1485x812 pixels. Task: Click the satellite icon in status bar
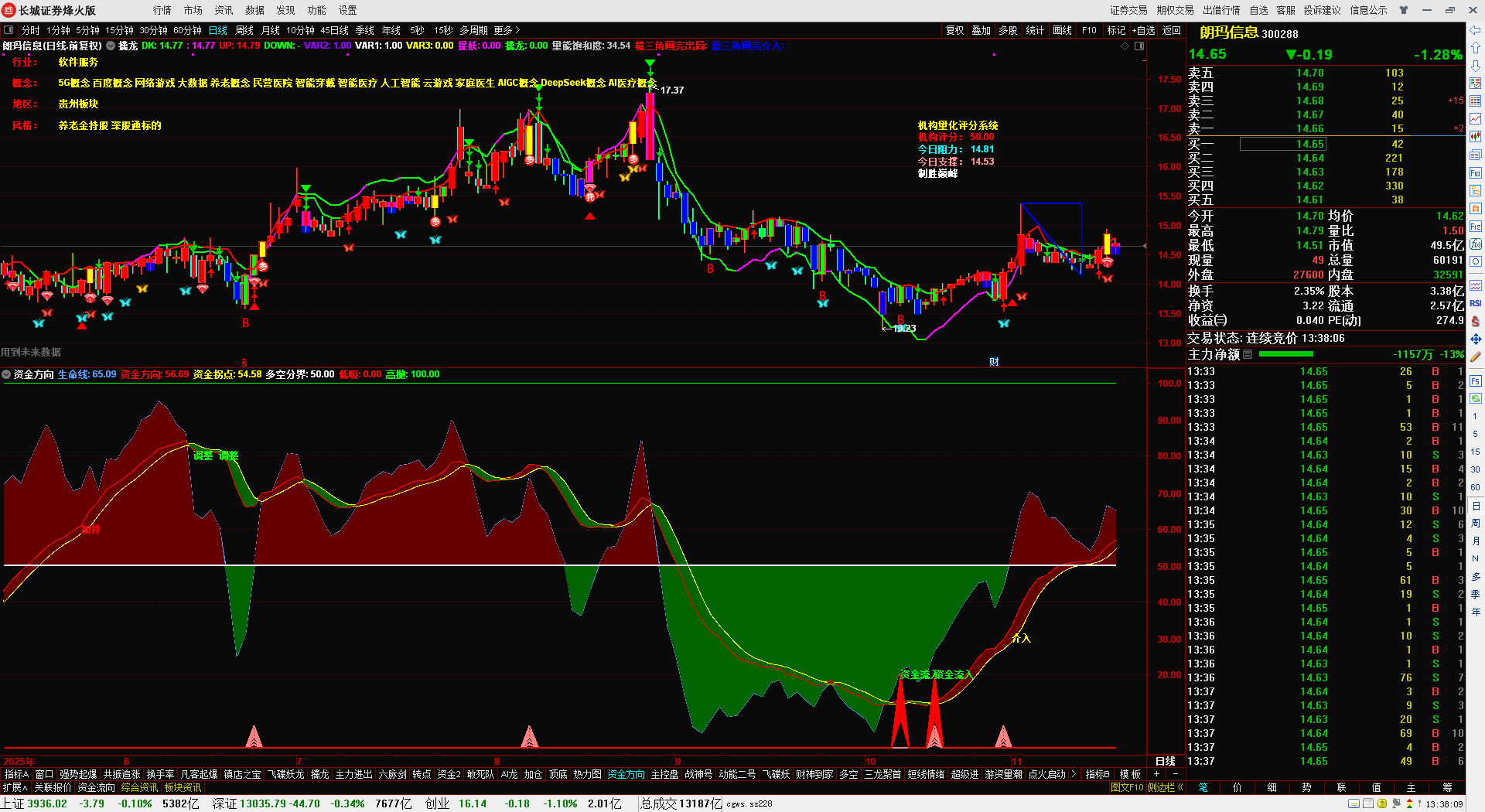(x=1396, y=804)
